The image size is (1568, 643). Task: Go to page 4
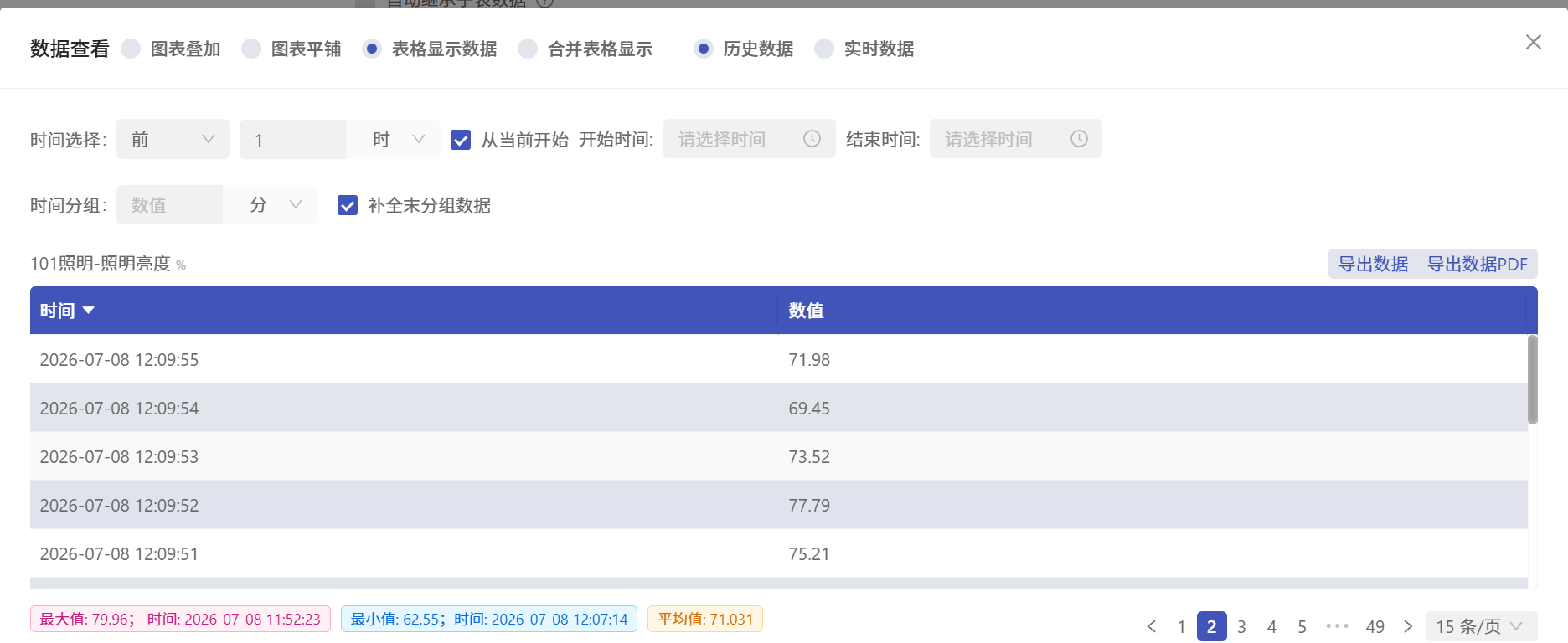click(x=1271, y=626)
